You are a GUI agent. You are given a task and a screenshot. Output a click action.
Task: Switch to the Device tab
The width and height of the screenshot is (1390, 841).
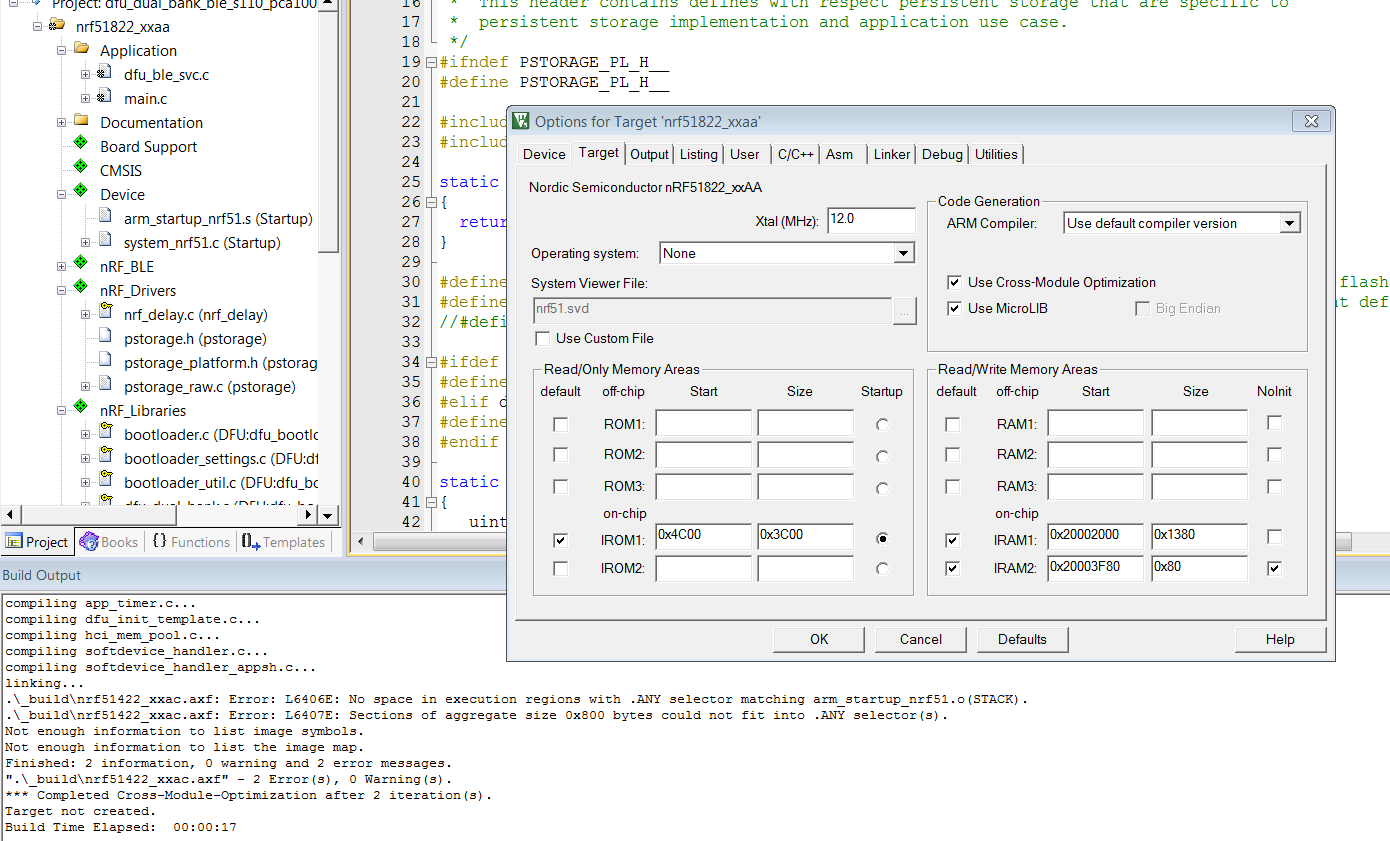(544, 154)
